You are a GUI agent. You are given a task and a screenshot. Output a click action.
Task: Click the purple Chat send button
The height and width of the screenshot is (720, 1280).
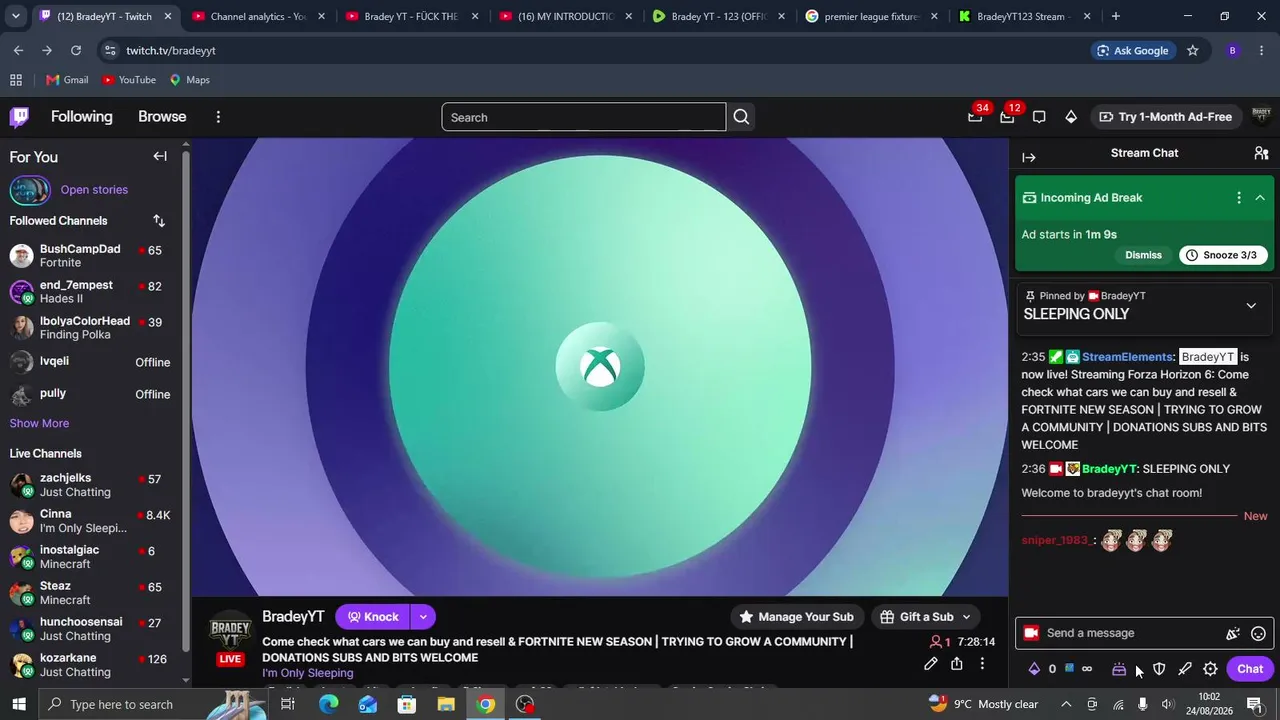click(x=1250, y=669)
